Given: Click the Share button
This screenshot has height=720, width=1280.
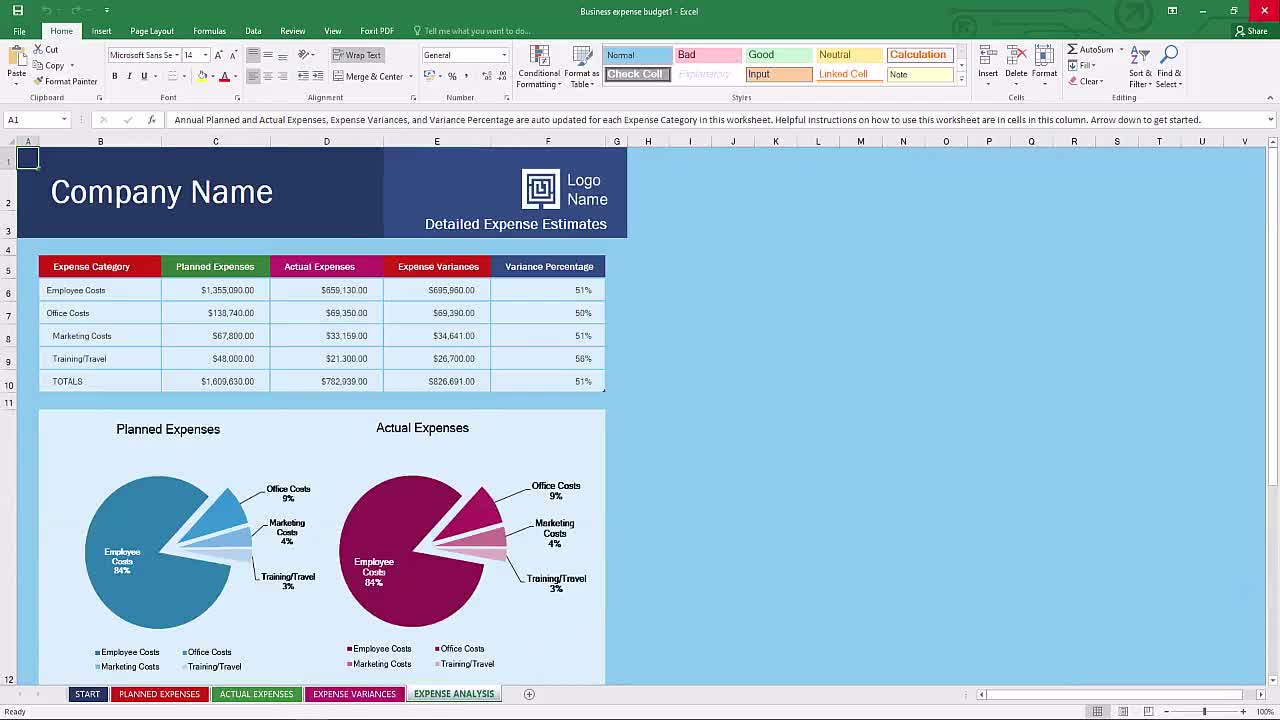Looking at the screenshot, I should point(1251,30).
